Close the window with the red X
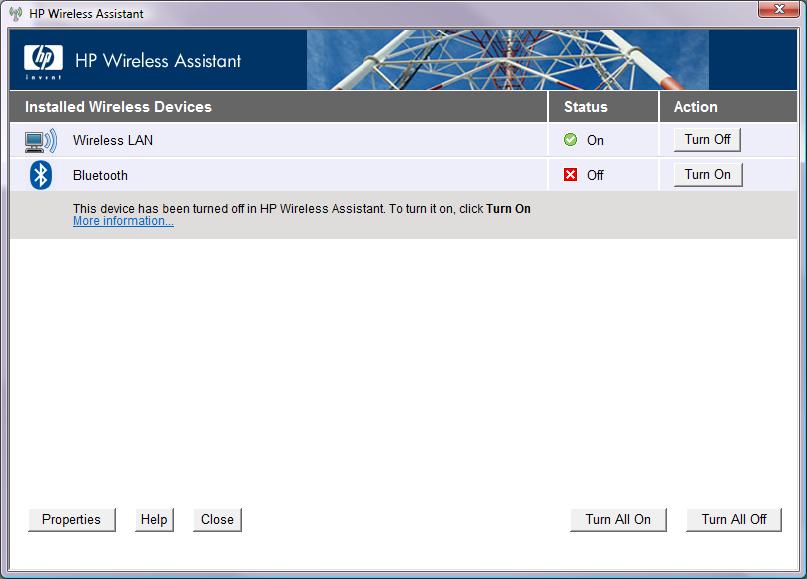Viewport: 807px width, 579px height. (x=779, y=9)
